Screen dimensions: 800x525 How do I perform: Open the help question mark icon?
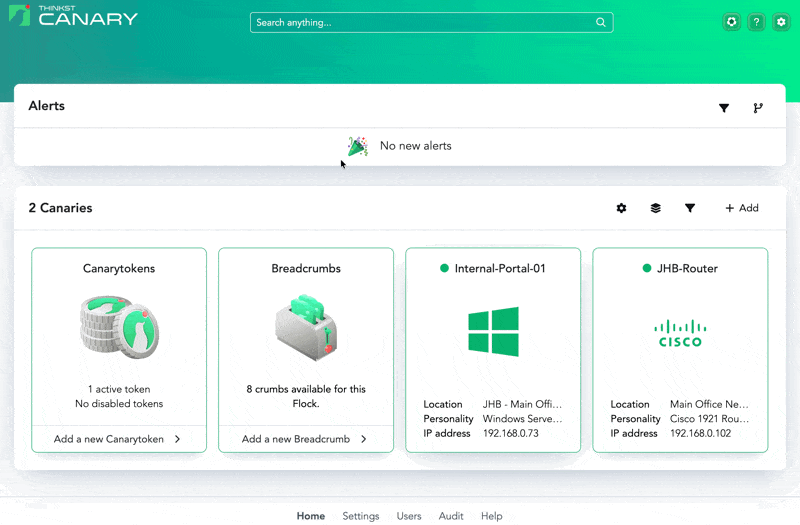756,22
